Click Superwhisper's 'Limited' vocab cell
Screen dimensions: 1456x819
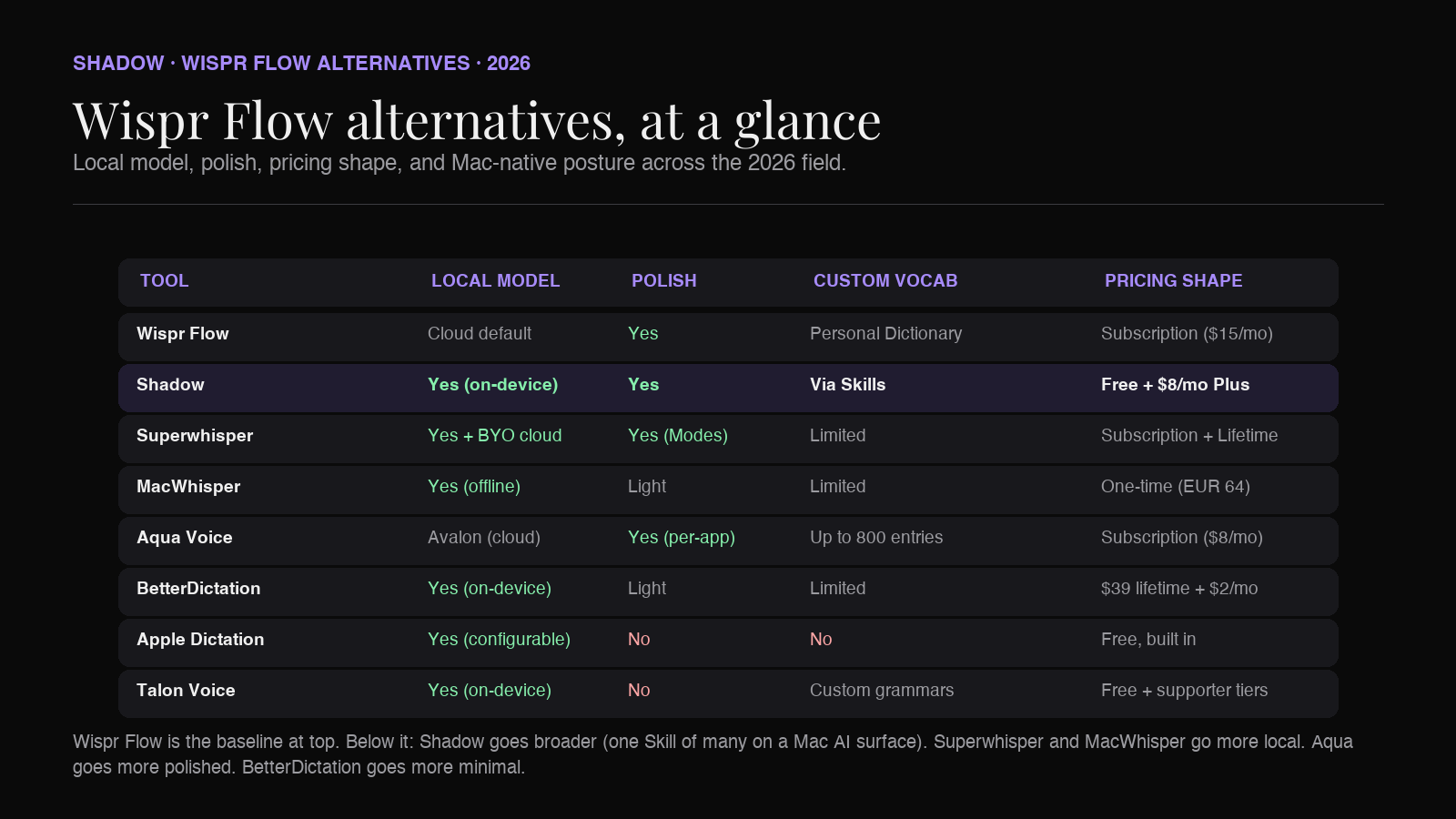837,436
